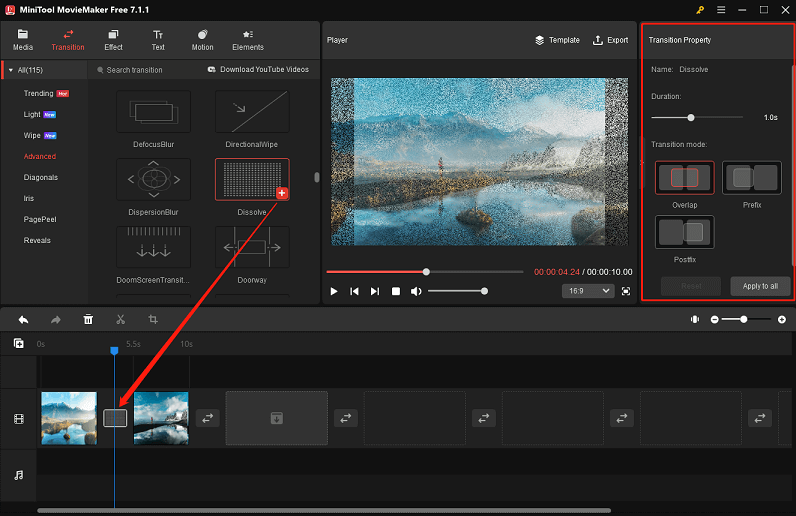
Task: Collapse the All(115) category list
Action: pos(11,70)
